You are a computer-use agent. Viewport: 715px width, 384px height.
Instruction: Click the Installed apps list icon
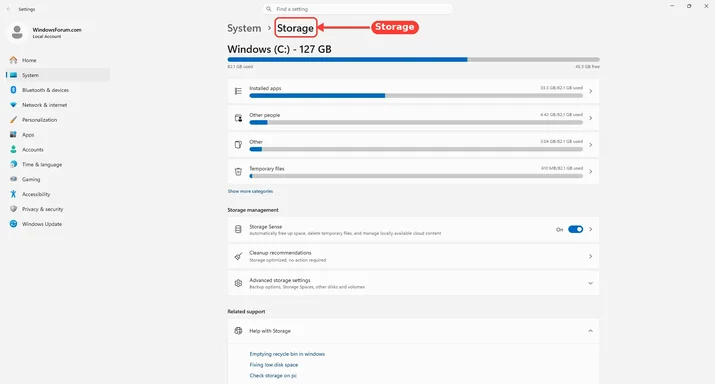click(238, 91)
